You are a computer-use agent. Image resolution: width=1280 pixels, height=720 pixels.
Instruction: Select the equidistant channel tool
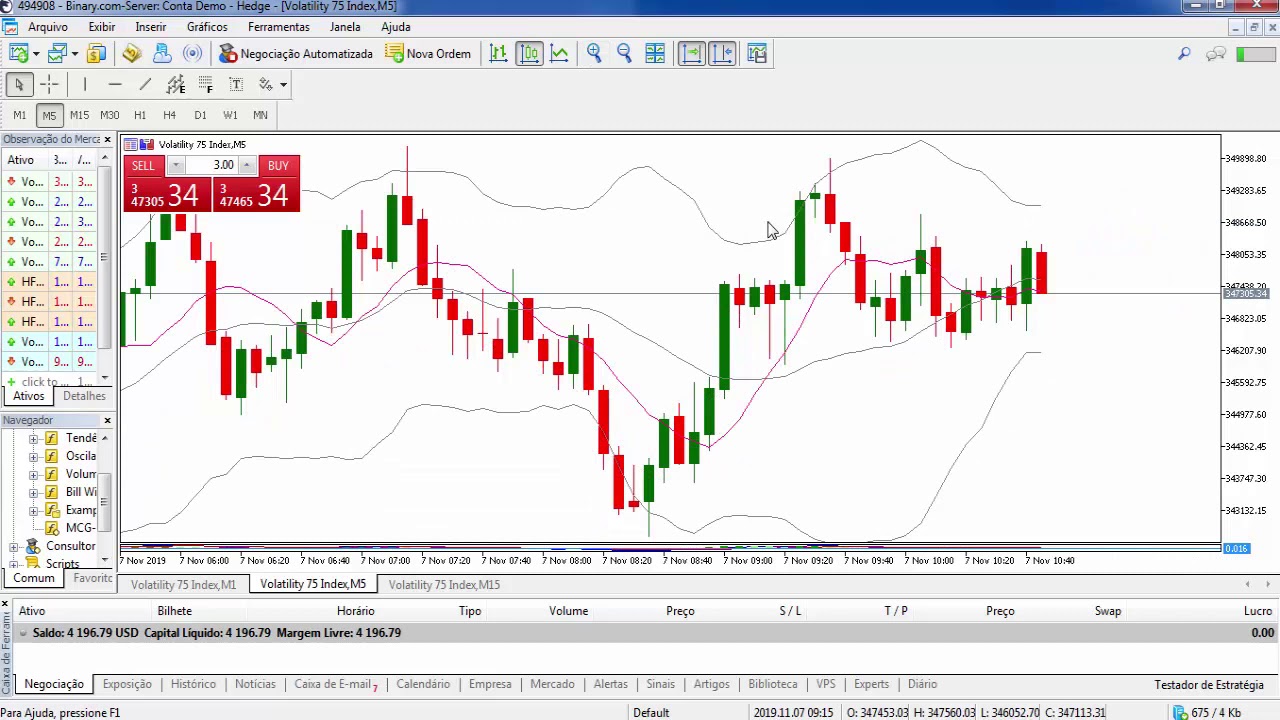pos(176,84)
